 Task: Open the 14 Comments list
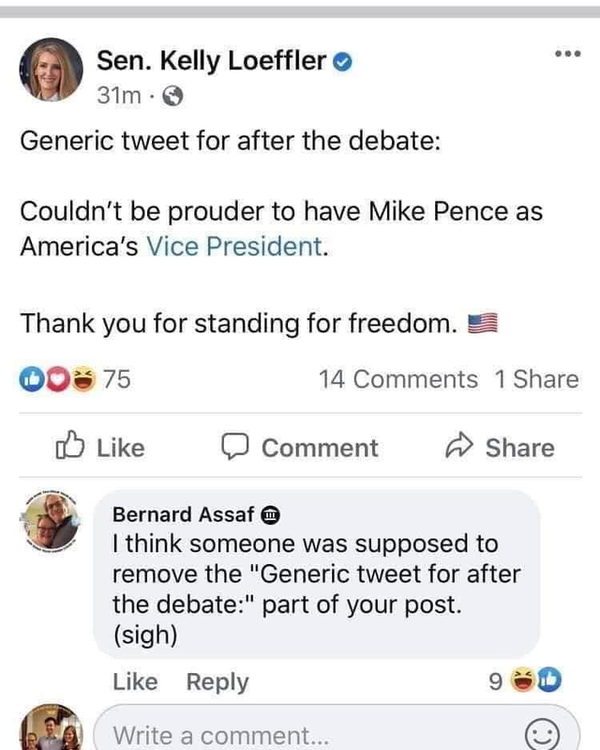click(x=398, y=379)
